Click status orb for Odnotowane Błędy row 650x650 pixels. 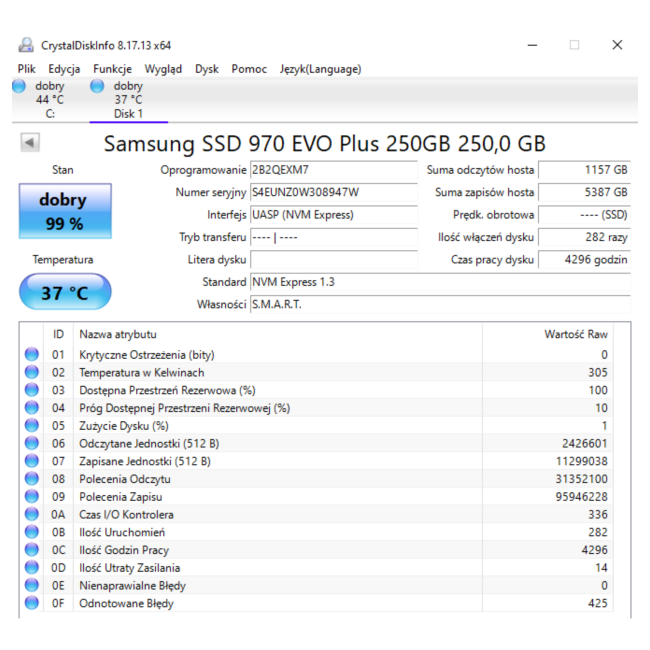[32, 603]
